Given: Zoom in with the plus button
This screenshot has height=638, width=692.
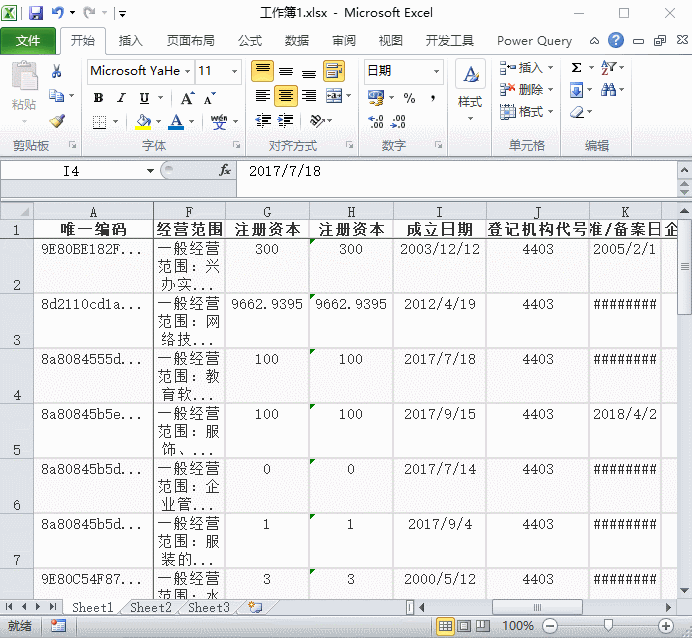Looking at the screenshot, I should [666, 626].
